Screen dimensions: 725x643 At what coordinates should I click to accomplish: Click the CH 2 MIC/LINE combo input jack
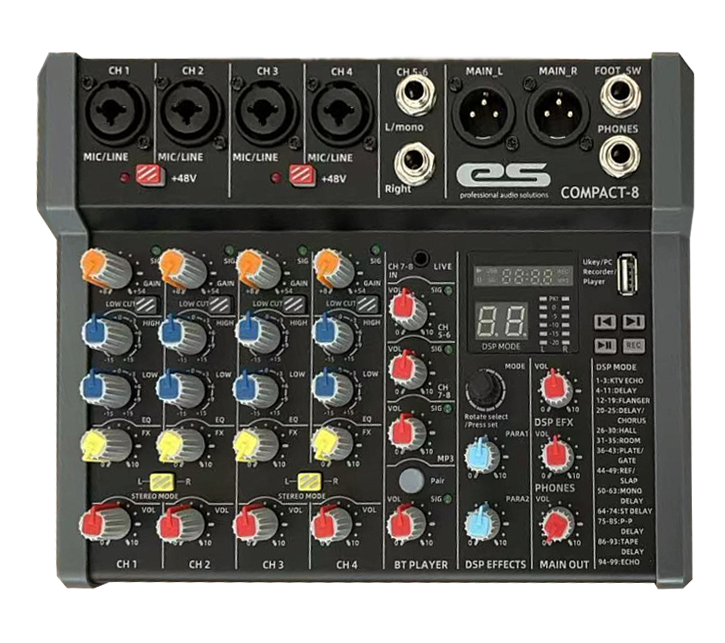click(188, 111)
